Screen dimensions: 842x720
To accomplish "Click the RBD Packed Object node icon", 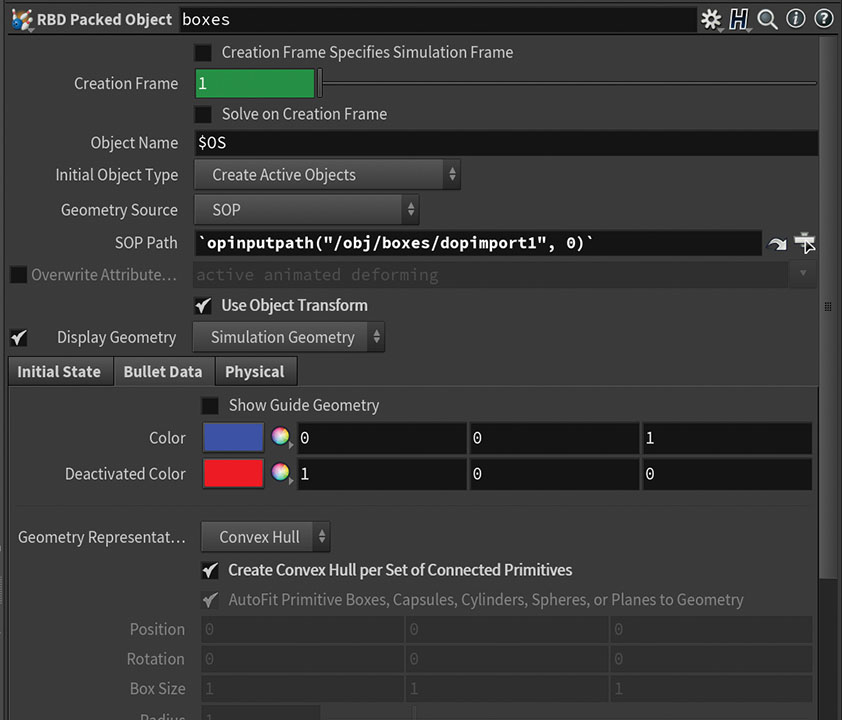I will click(20, 19).
